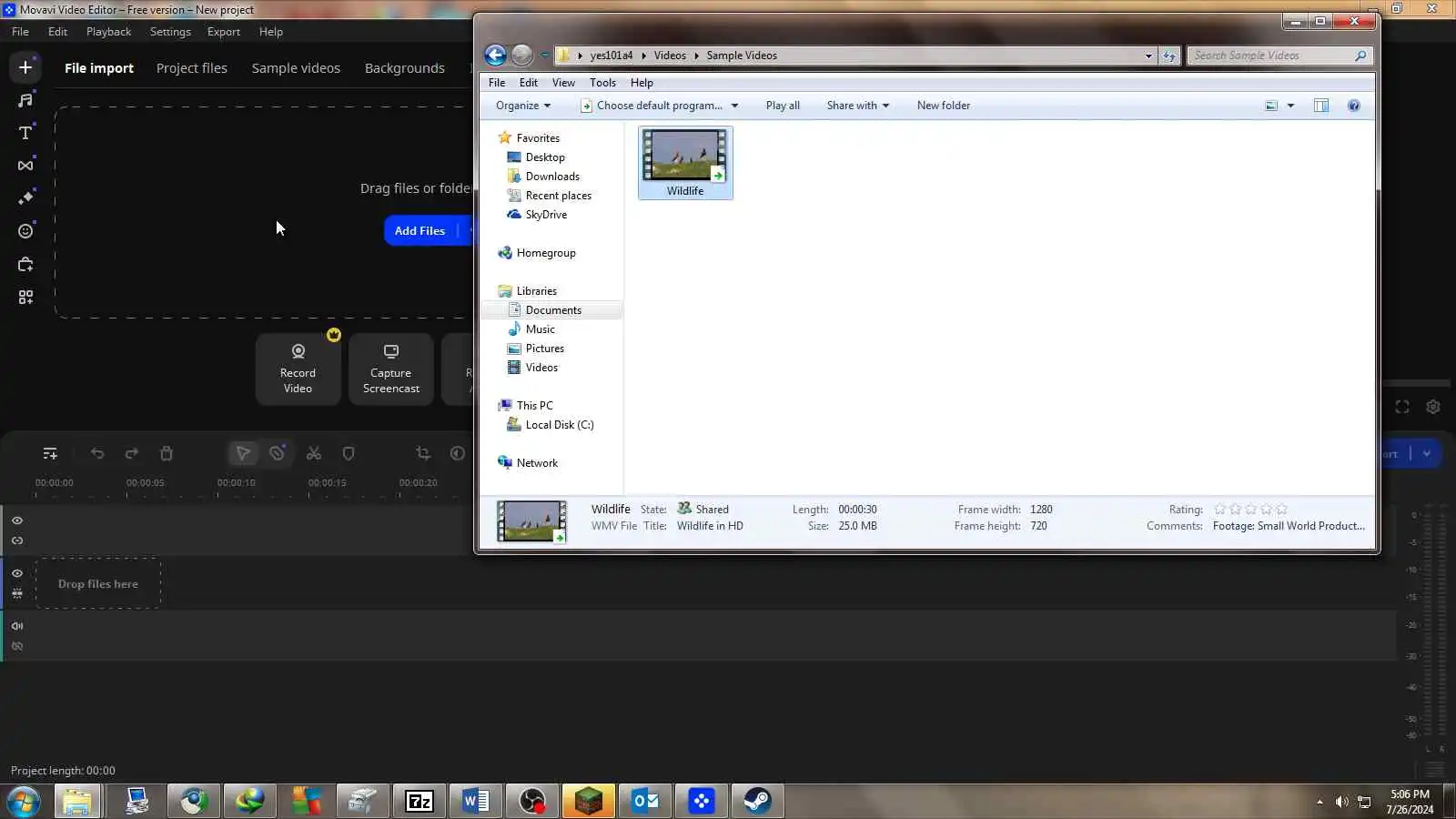Switch to the Backgrounds tab
Image resolution: width=1456 pixels, height=819 pixels.
pos(405,68)
